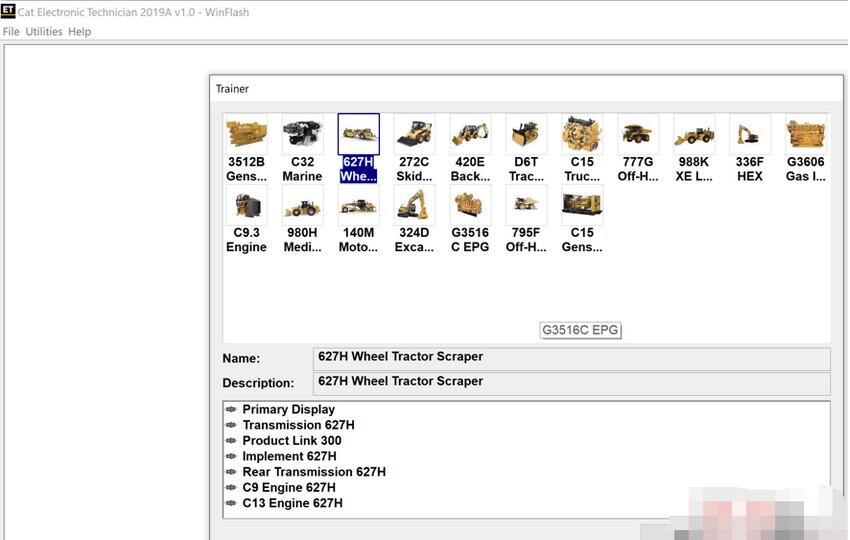This screenshot has height=540, width=850.
Task: Pick the D6T Tractor icon
Action: pyautogui.click(x=526, y=134)
